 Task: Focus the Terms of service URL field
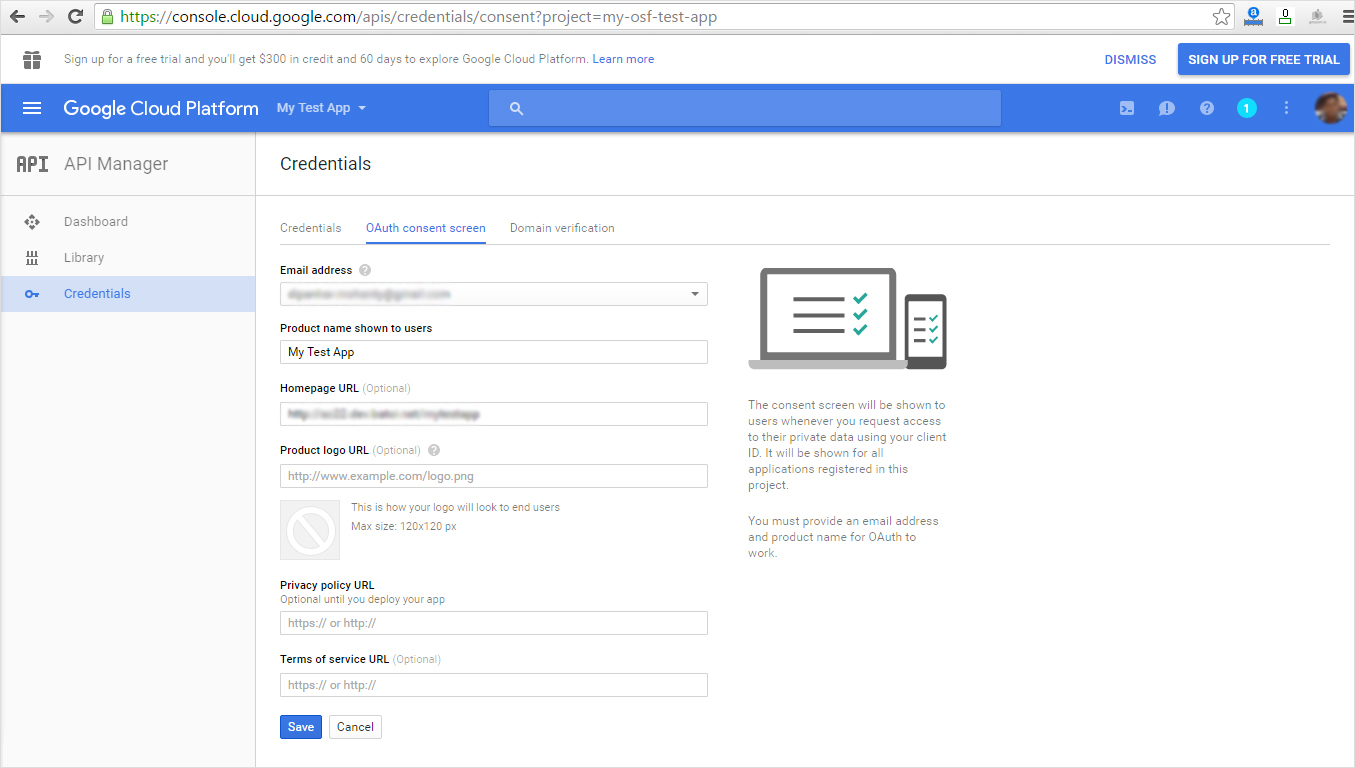(x=494, y=685)
